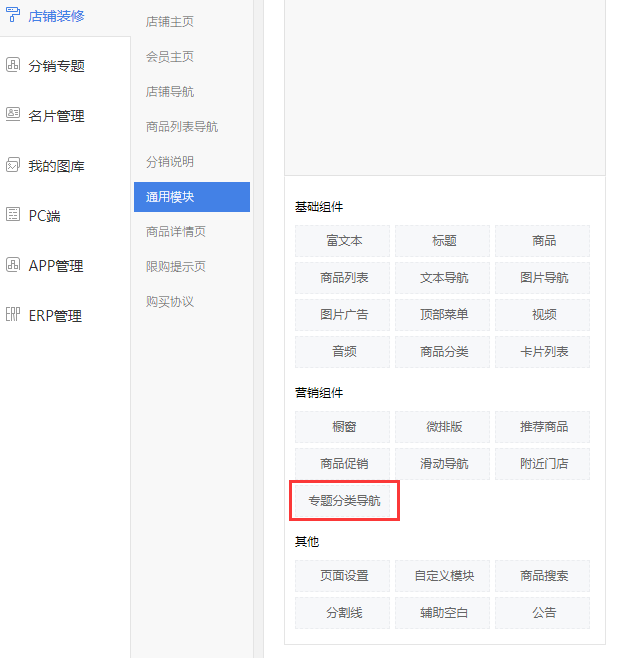Add 自定义模块 component

(442, 576)
